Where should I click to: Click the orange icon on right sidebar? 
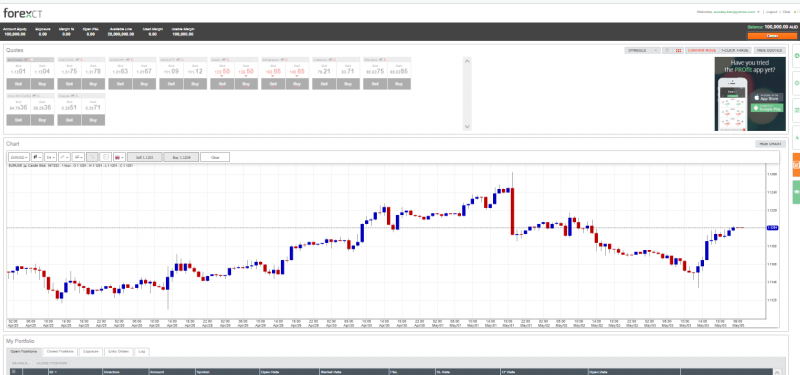[x=796, y=165]
